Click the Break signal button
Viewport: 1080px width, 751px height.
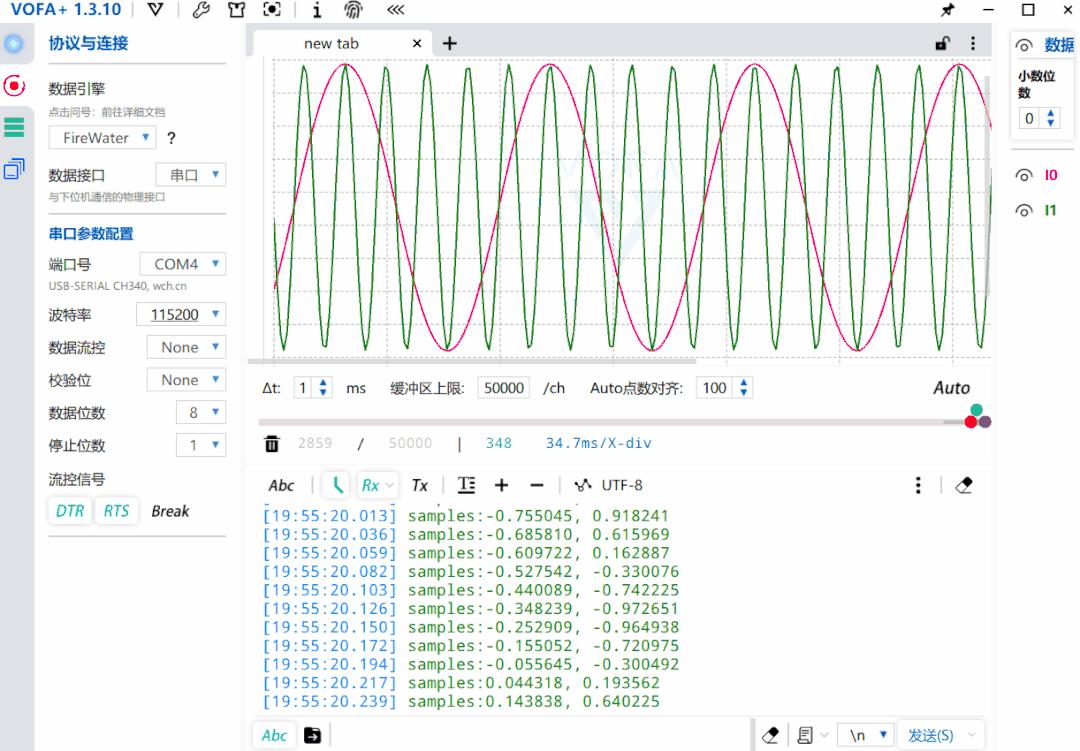[170, 511]
